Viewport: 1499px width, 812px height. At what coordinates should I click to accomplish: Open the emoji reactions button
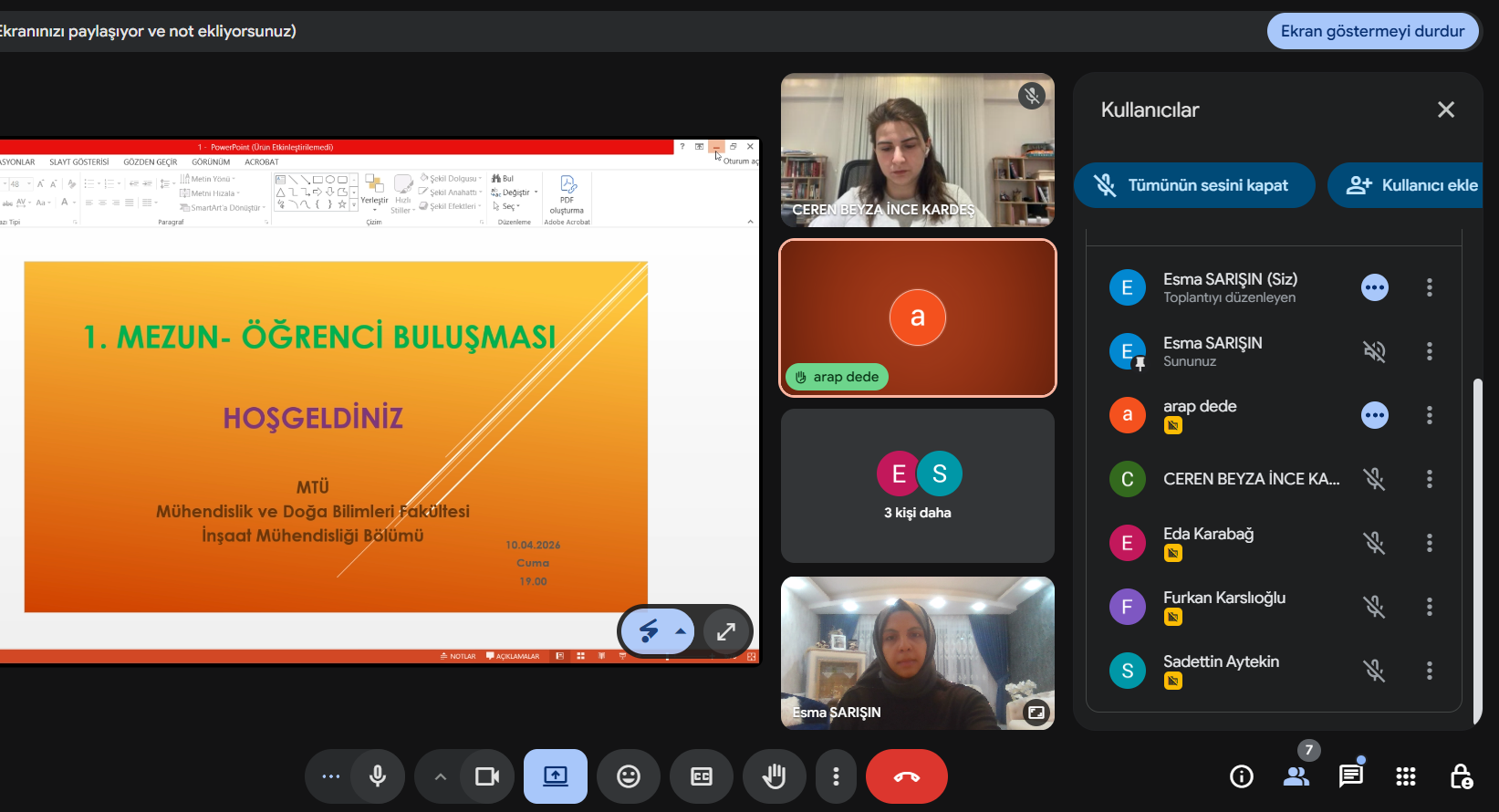click(x=629, y=776)
